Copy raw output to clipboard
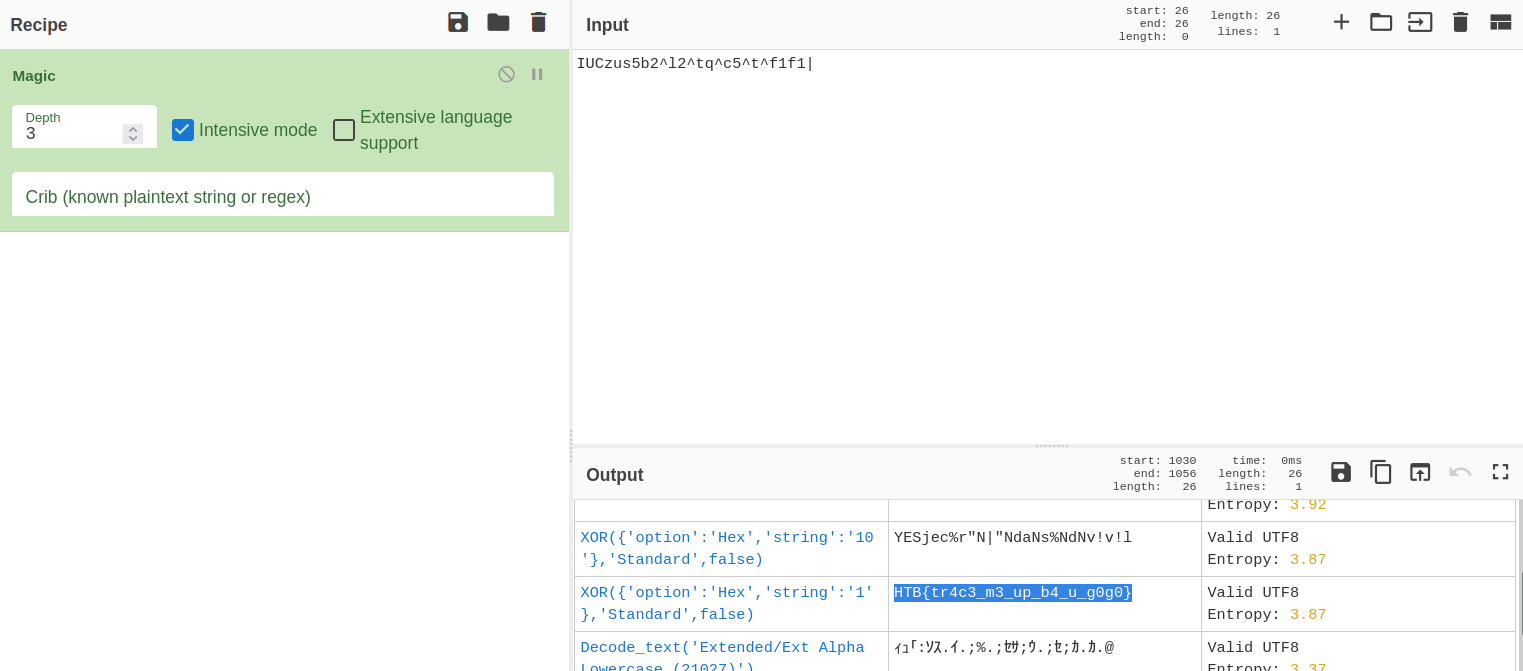This screenshot has height=671, width=1523. (x=1381, y=472)
